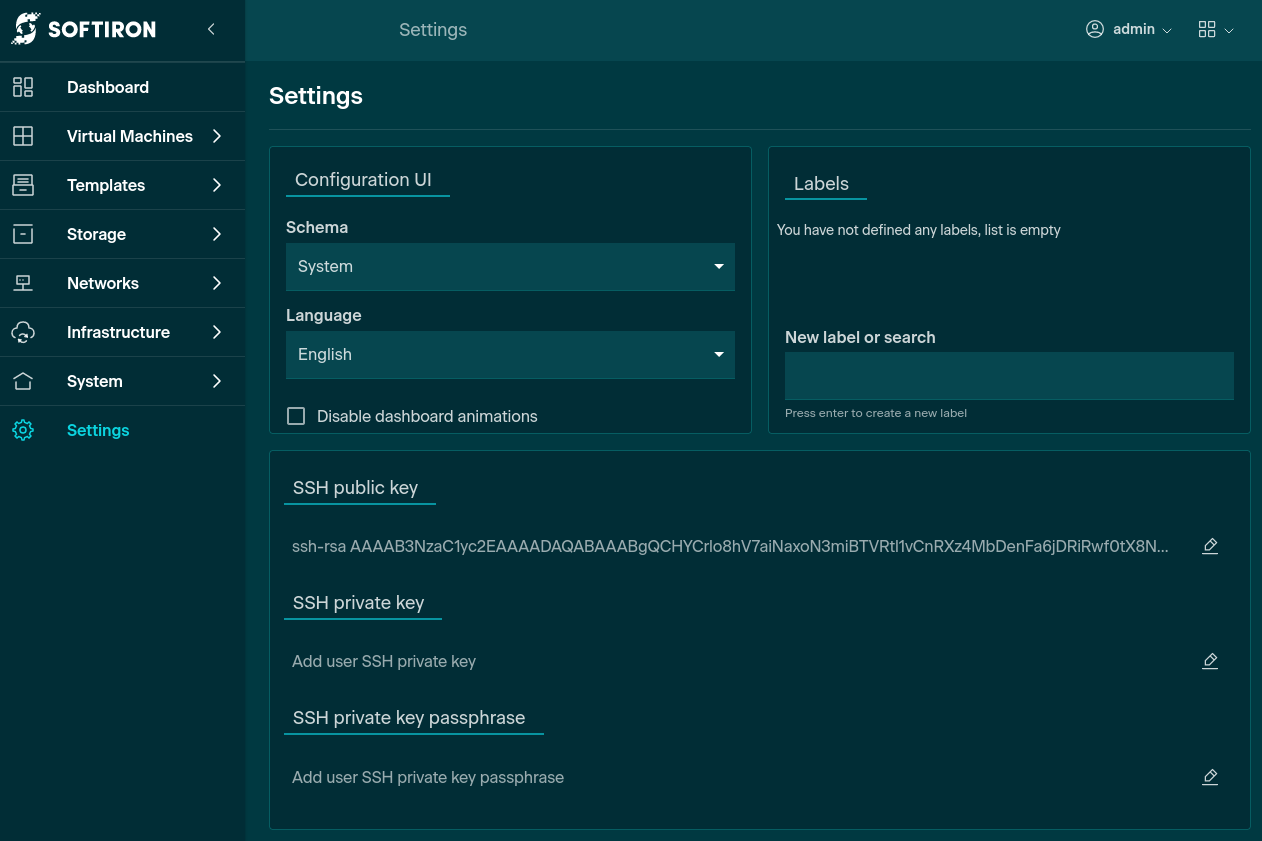Click edit icon for SSH private key

click(1210, 661)
